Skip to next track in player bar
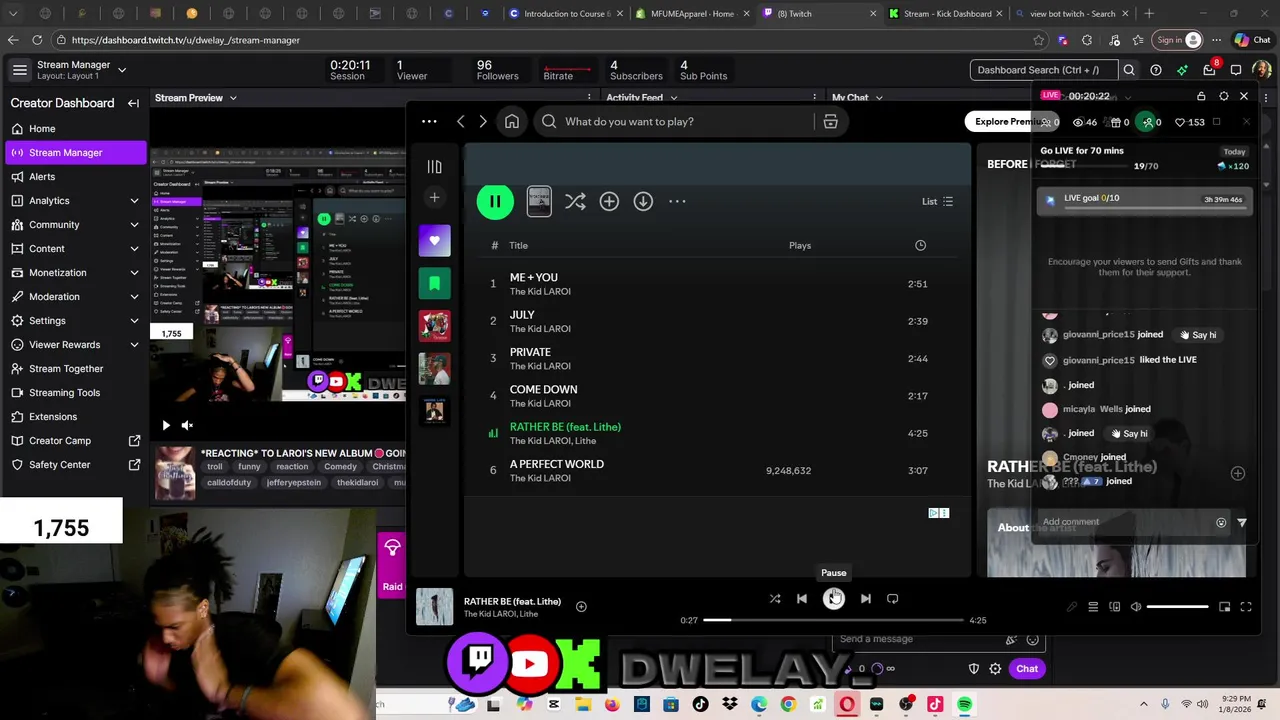The height and width of the screenshot is (720, 1280). coord(866,599)
